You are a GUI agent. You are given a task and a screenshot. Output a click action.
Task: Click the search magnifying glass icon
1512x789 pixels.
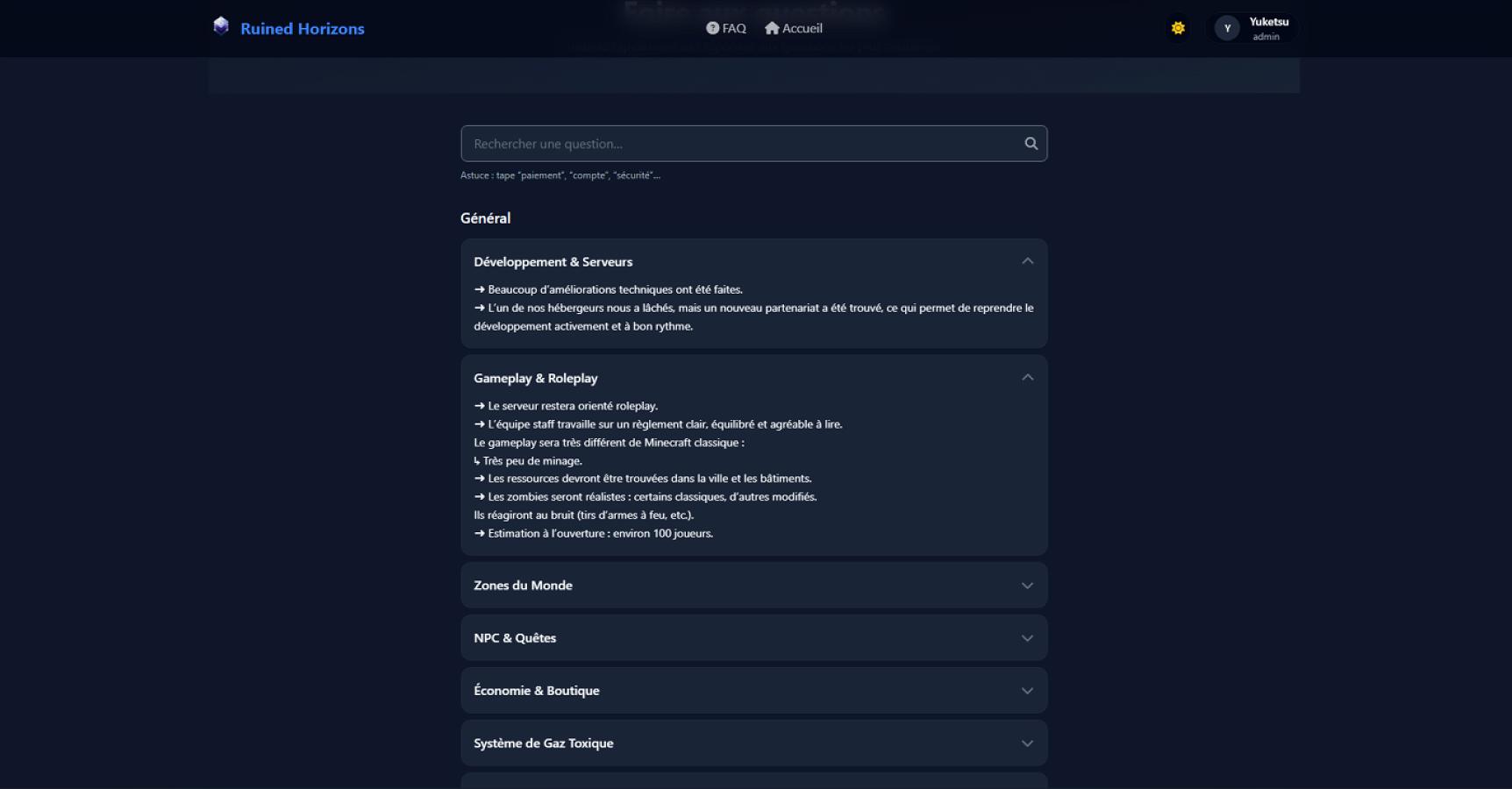pyautogui.click(x=1031, y=144)
